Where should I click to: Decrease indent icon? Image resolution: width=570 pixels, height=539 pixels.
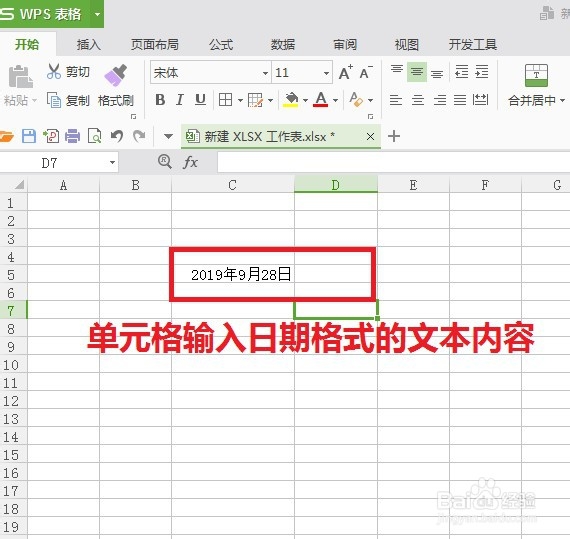(461, 72)
